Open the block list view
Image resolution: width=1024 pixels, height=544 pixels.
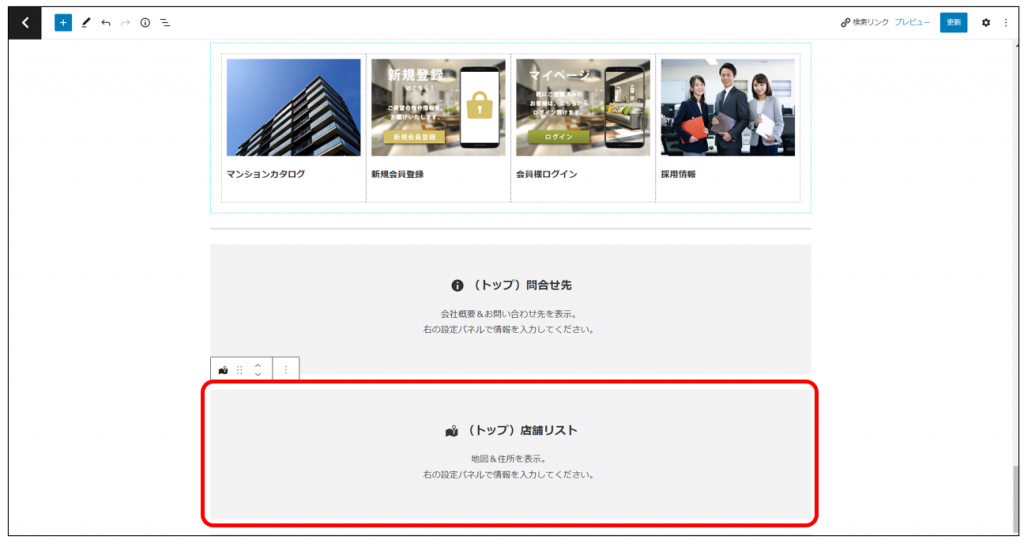pos(165,22)
